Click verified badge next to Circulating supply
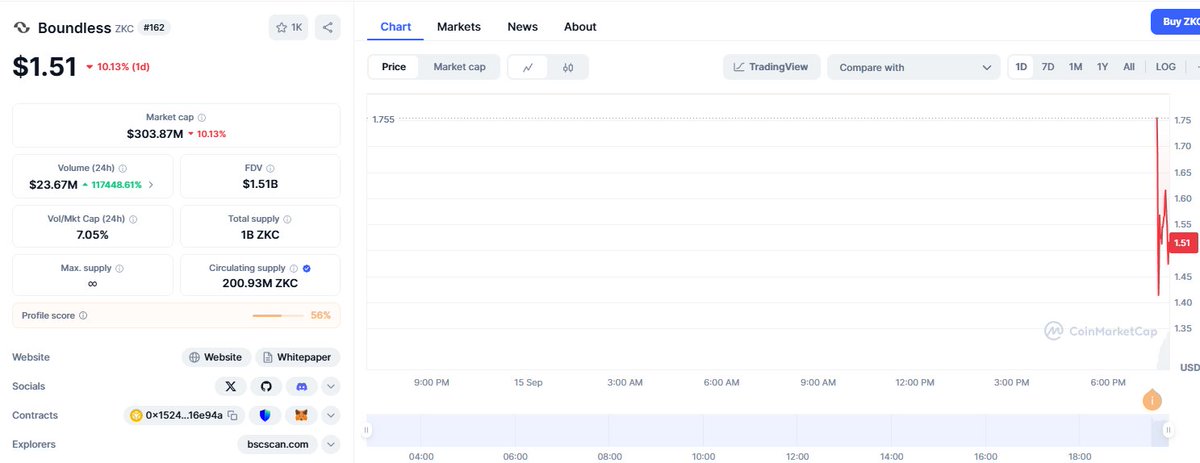Viewport: 1200px width, 463px height. [306, 268]
